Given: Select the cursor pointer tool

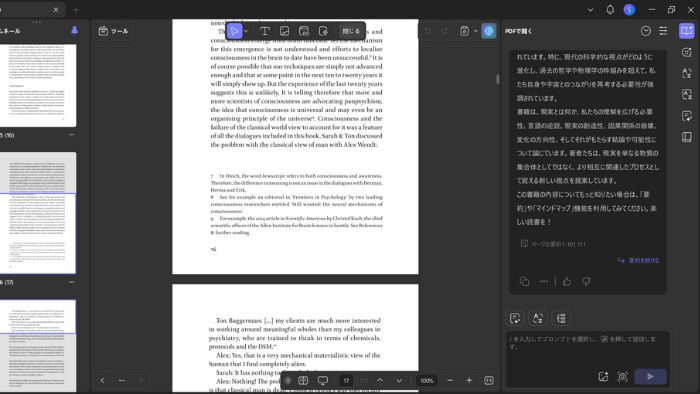Looking at the screenshot, I should click(x=234, y=31).
